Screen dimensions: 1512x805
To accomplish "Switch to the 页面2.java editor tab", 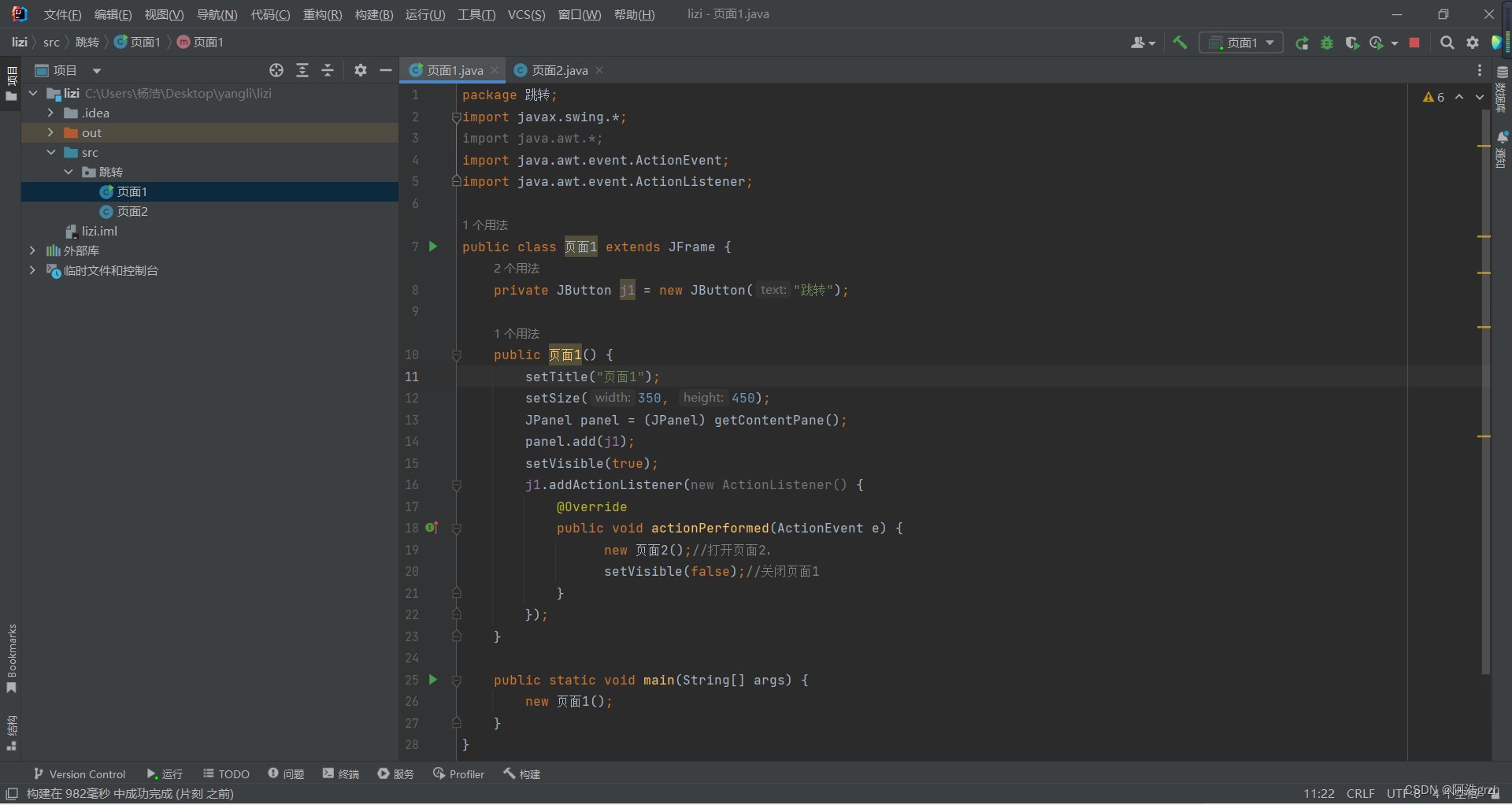I will click(559, 70).
